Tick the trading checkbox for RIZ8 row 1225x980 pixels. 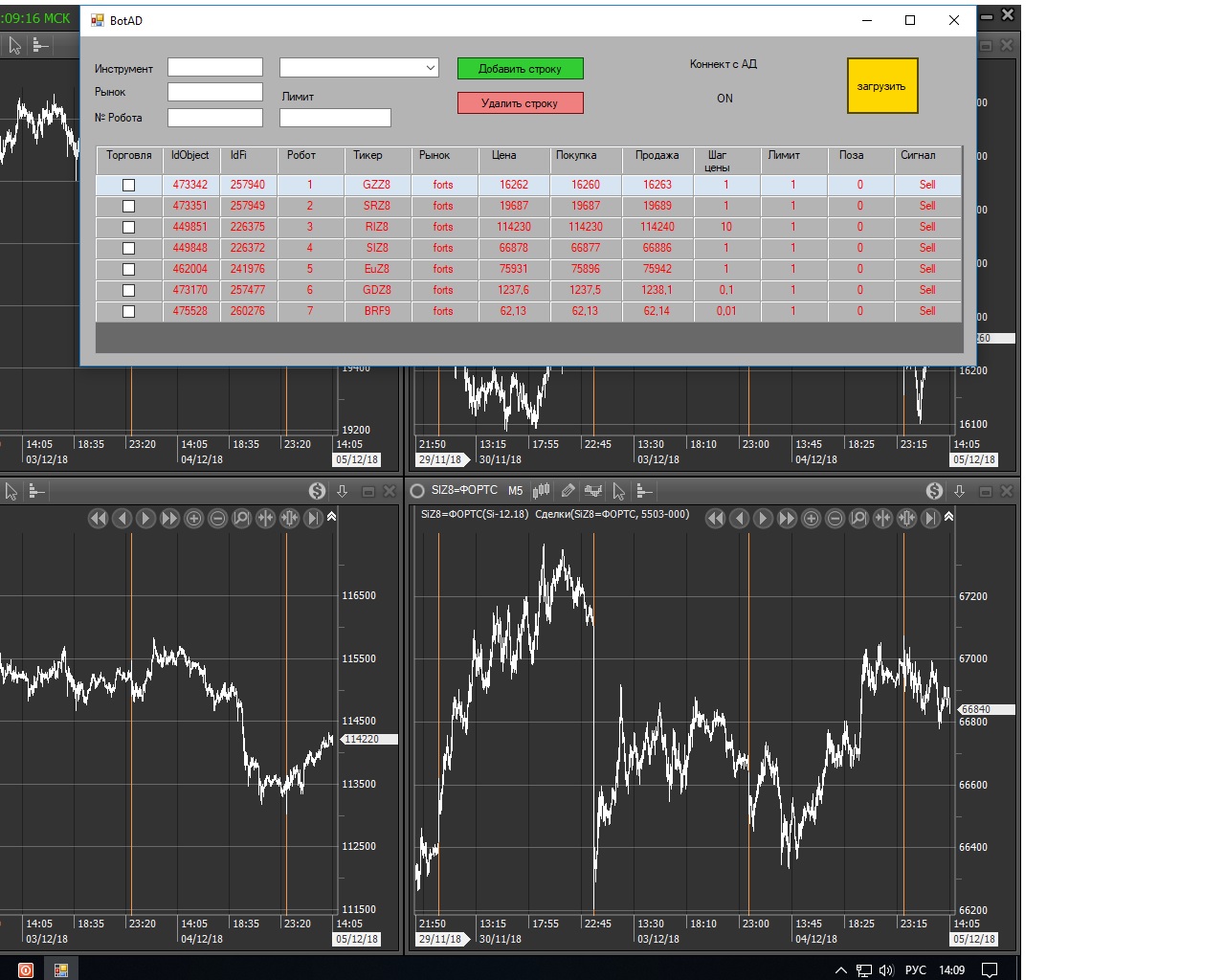click(x=128, y=228)
